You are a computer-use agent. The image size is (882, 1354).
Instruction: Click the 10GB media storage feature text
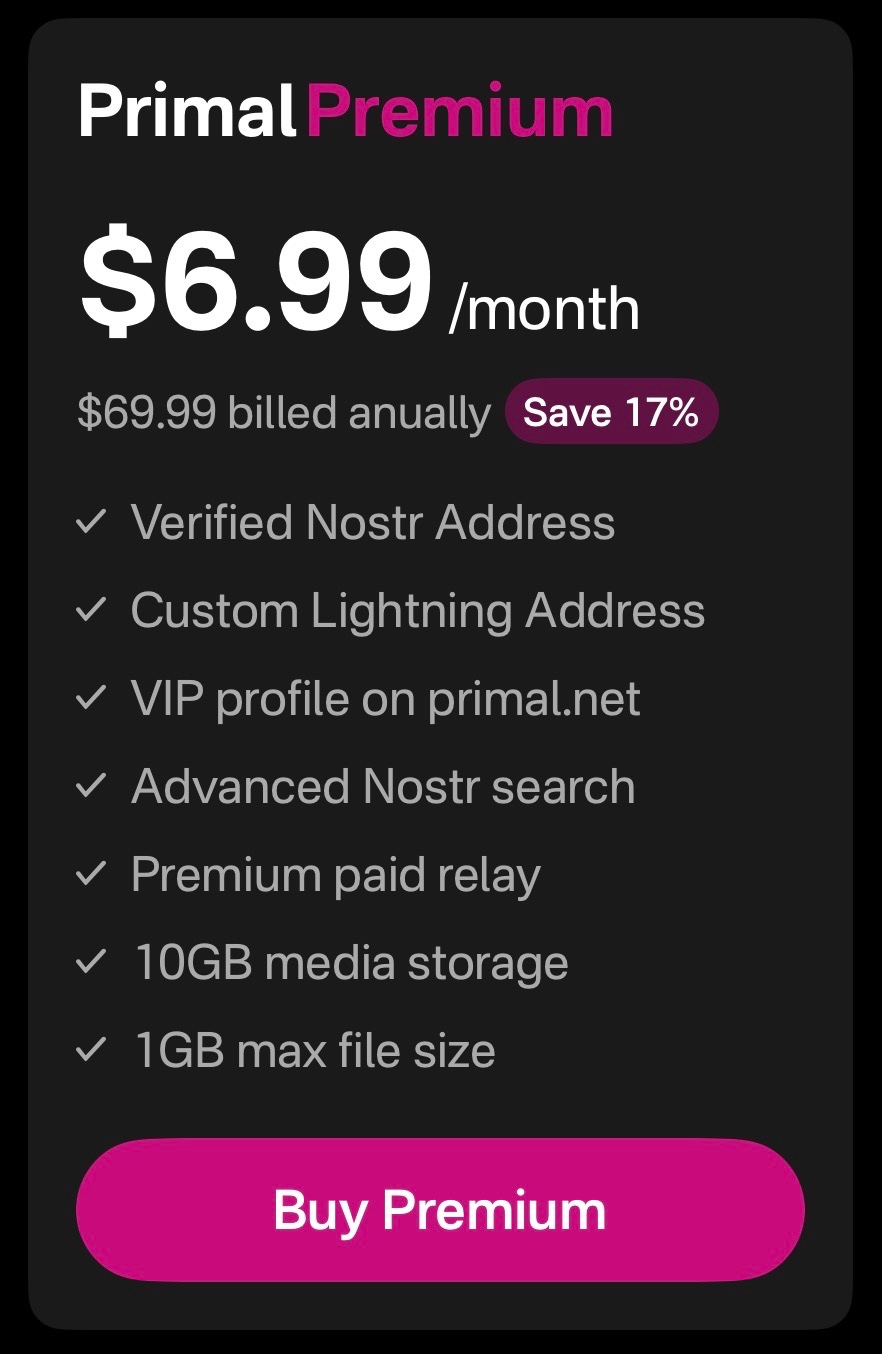point(351,962)
